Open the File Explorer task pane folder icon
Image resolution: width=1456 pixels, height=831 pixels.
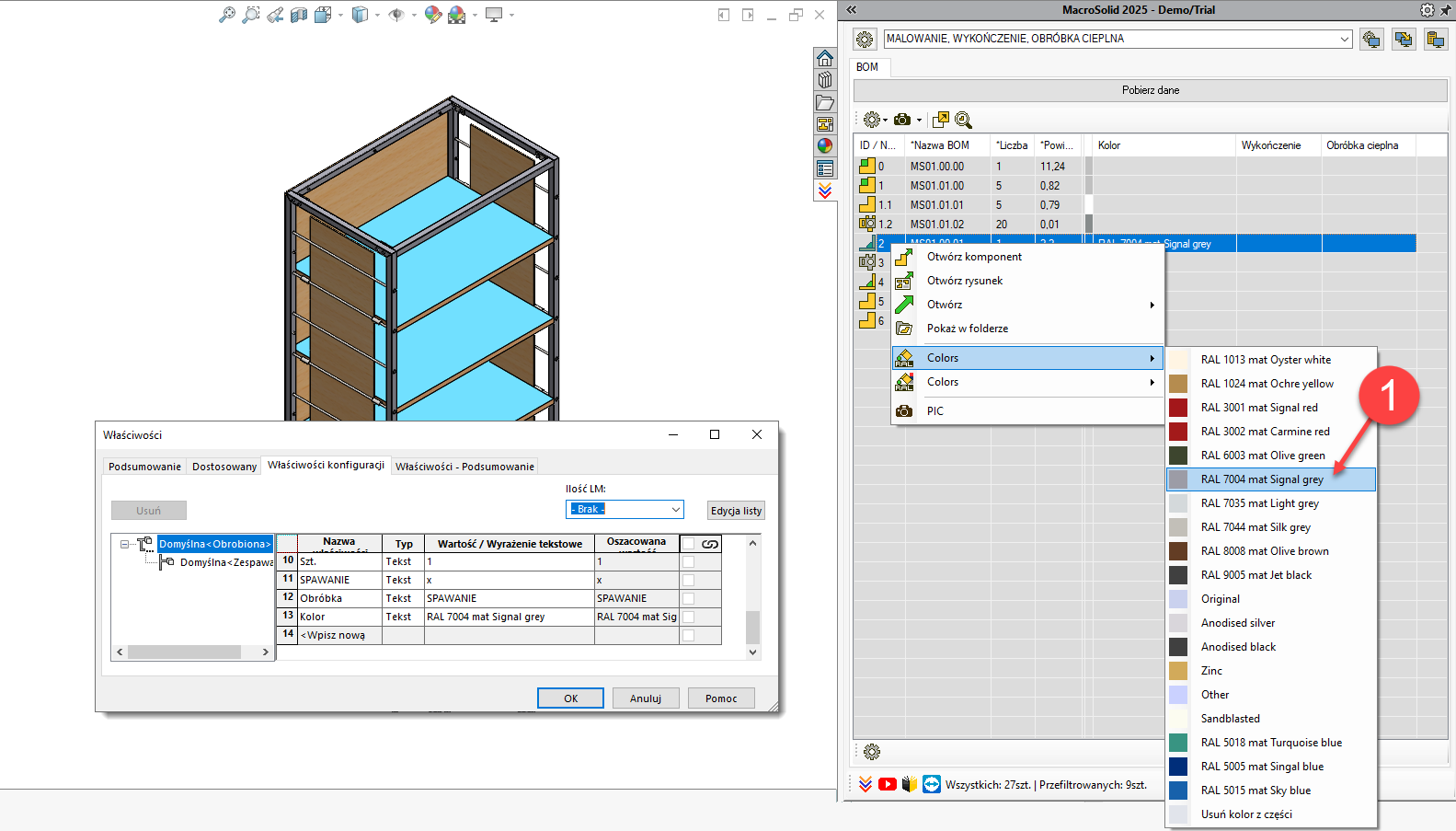(825, 102)
